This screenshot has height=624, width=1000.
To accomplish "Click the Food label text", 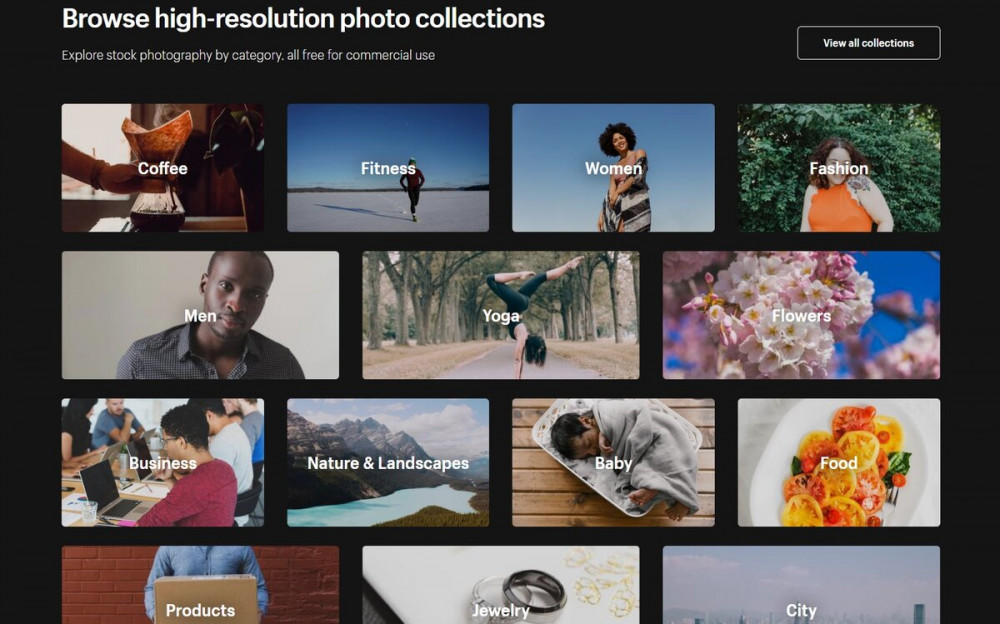I will [x=838, y=463].
